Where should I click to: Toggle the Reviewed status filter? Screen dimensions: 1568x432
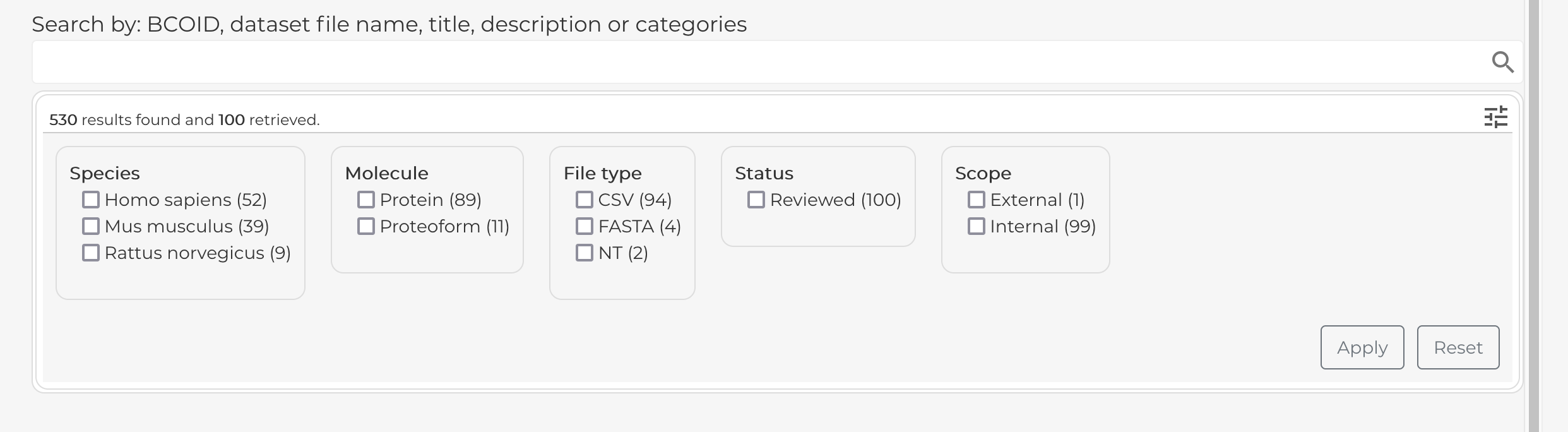click(755, 199)
